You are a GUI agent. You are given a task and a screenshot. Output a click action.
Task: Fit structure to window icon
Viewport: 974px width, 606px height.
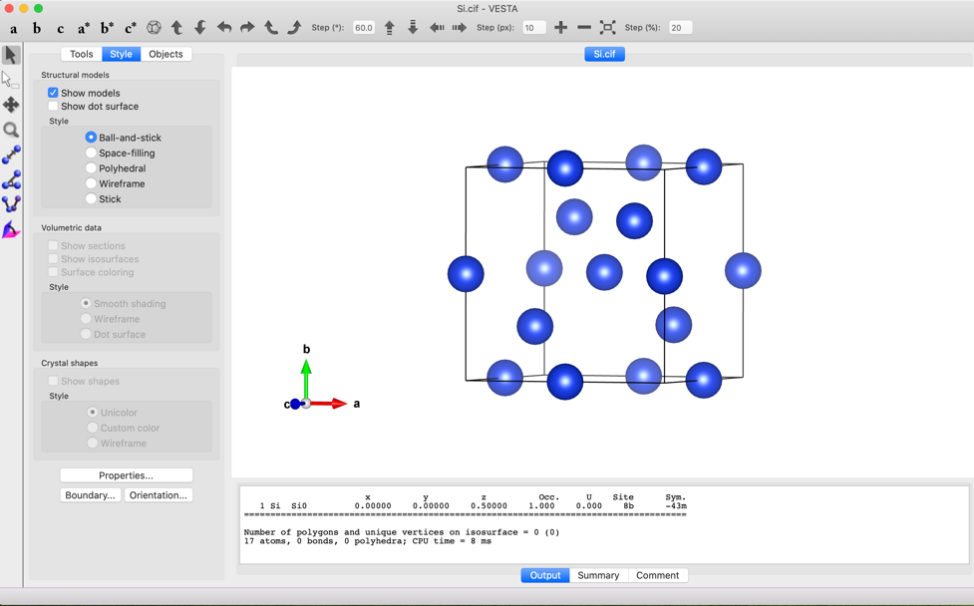(608, 27)
